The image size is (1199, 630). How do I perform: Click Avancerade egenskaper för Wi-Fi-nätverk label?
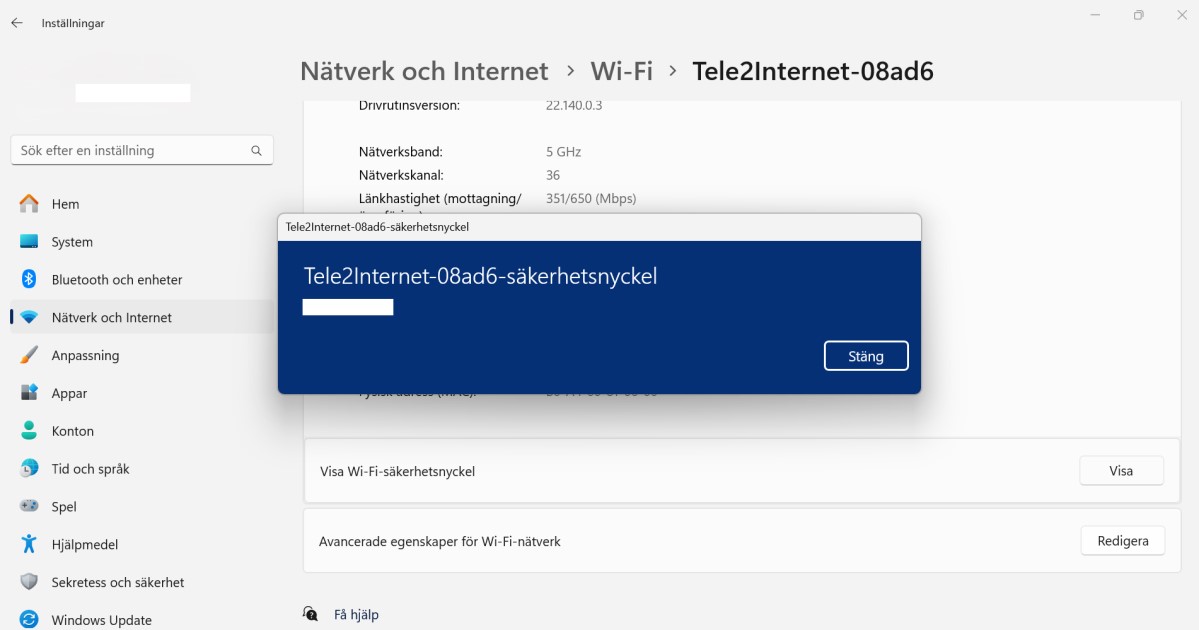pos(440,541)
